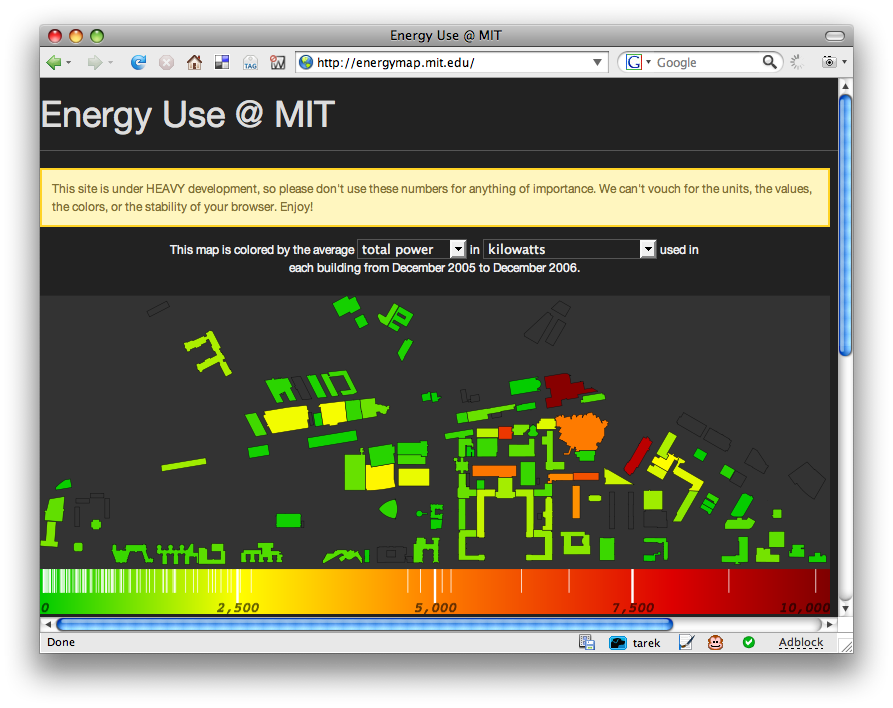This screenshot has height=708, width=893.
Task: Click the 'Energy Use @ MIT' page heading
Action: (188, 115)
